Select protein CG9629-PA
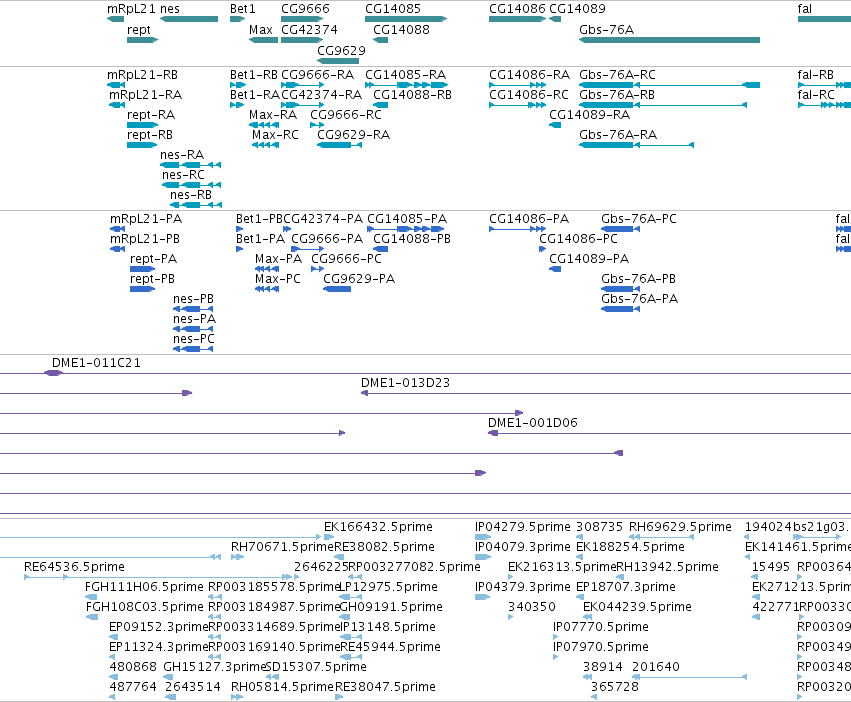 (359, 279)
